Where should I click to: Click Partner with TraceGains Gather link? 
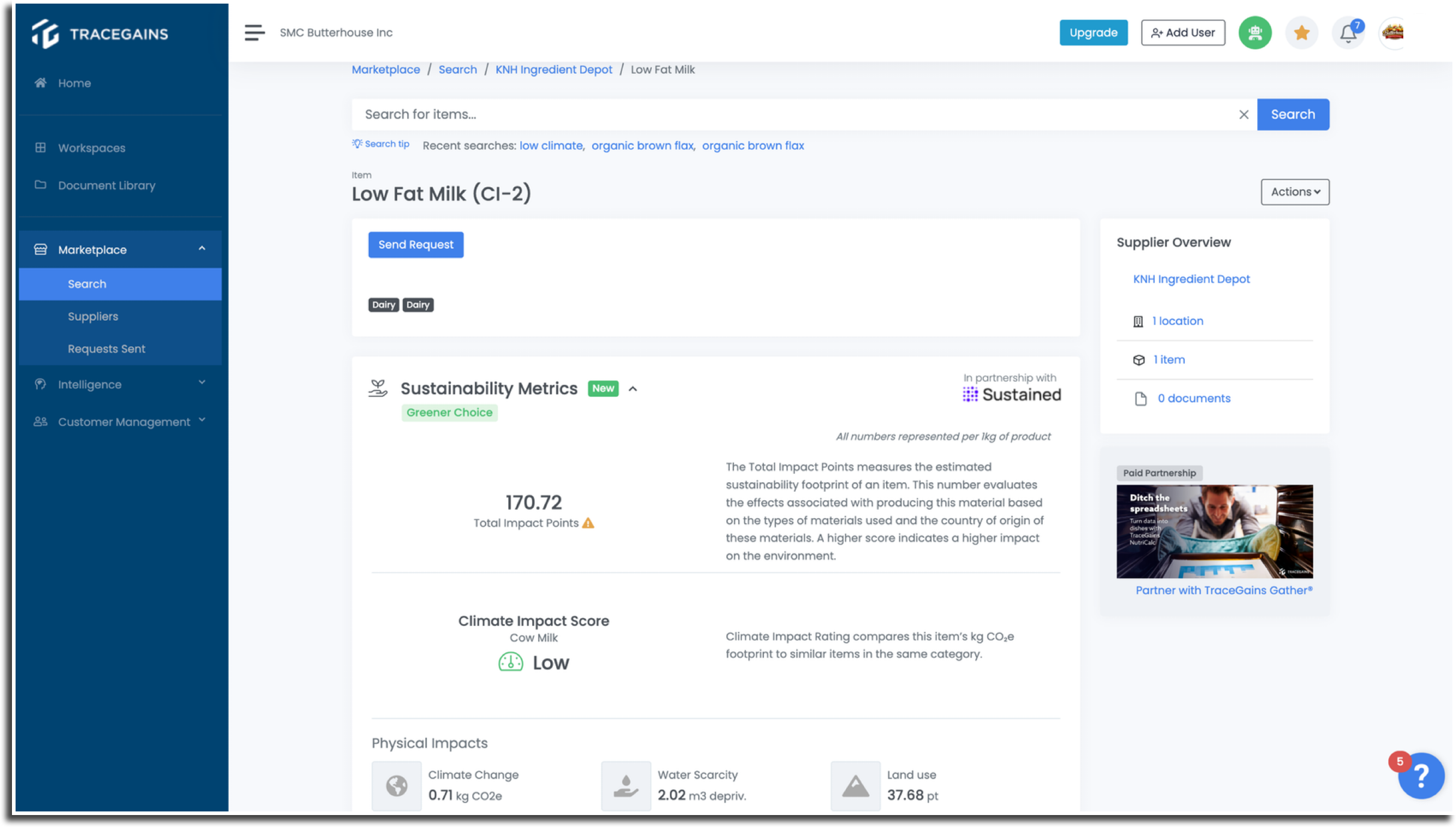1224,590
